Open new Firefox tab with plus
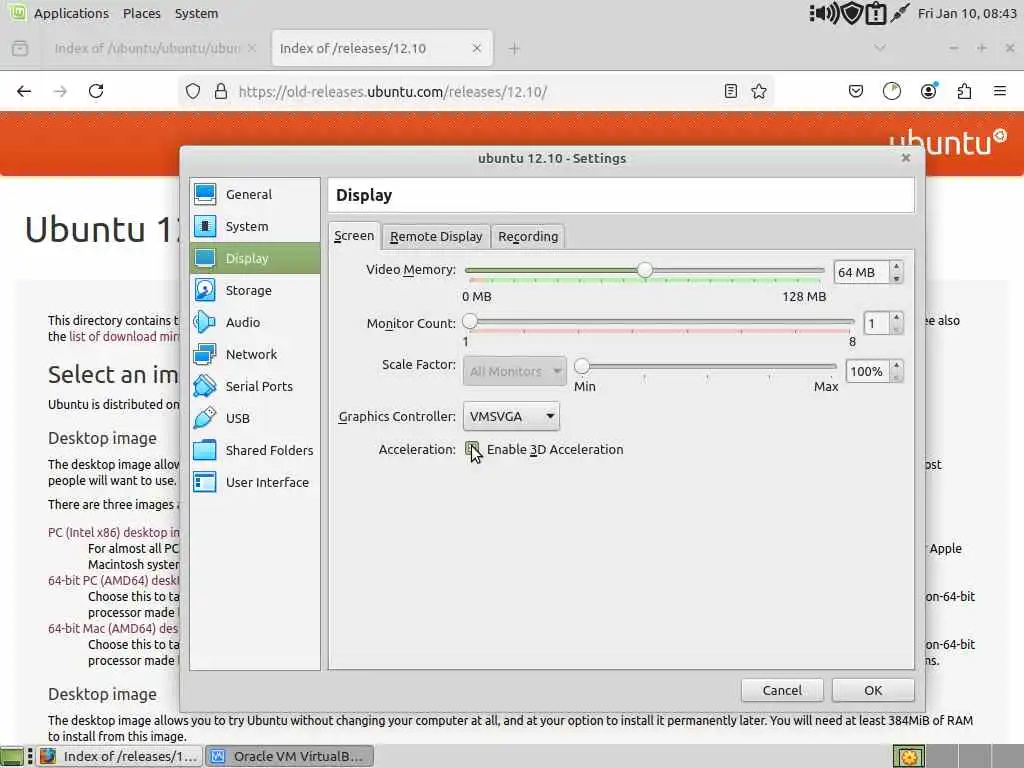The image size is (1024, 768). [x=514, y=48]
